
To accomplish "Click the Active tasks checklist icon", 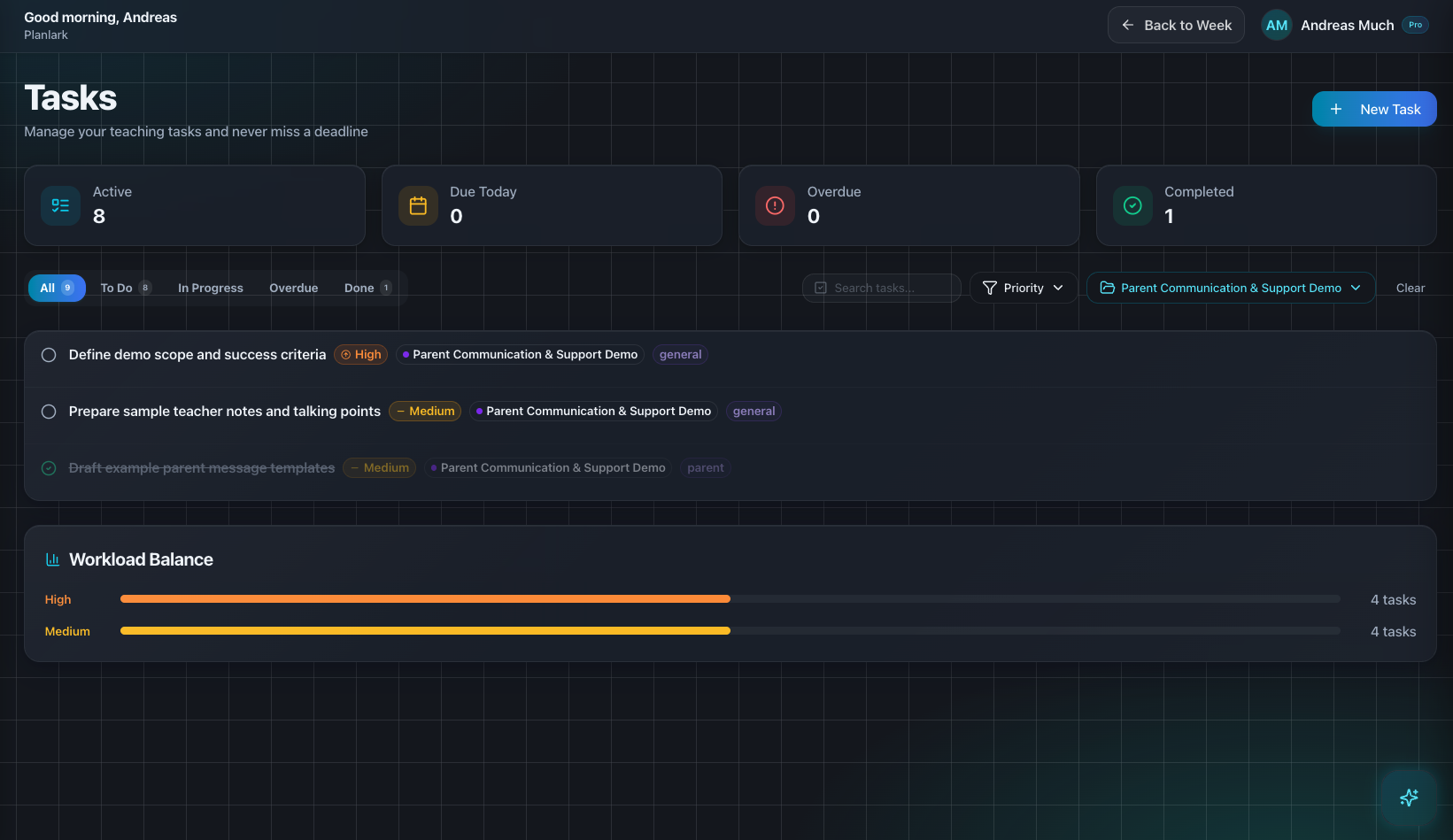I will coord(60,205).
